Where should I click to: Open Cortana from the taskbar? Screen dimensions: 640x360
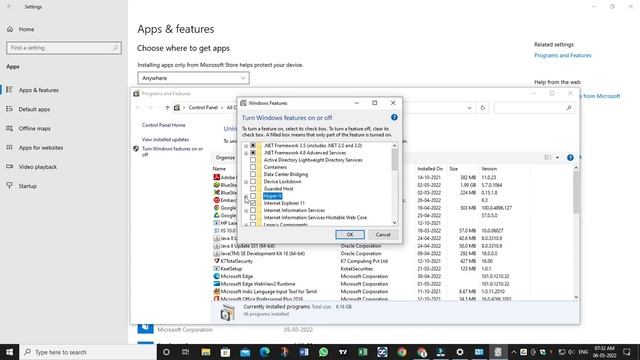click(x=166, y=352)
